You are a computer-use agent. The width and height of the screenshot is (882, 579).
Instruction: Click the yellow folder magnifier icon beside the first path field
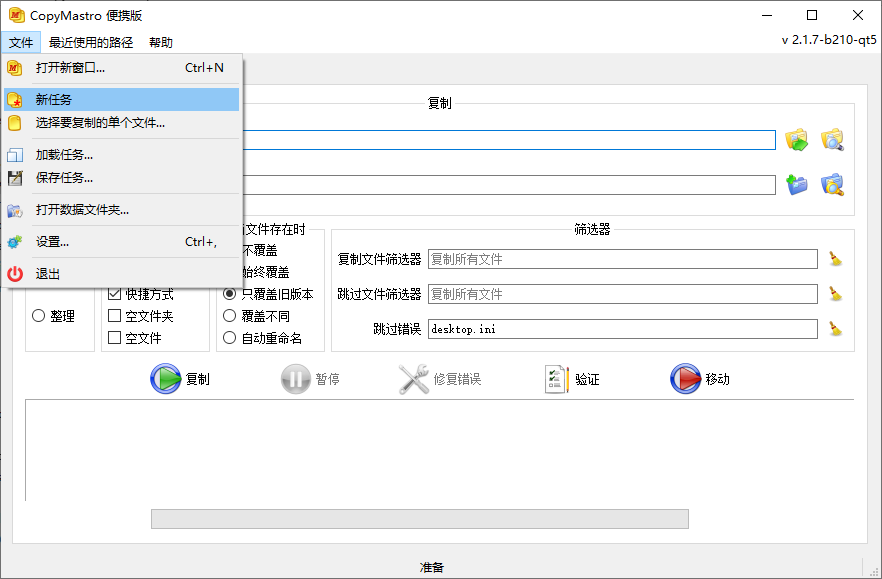tap(832, 140)
